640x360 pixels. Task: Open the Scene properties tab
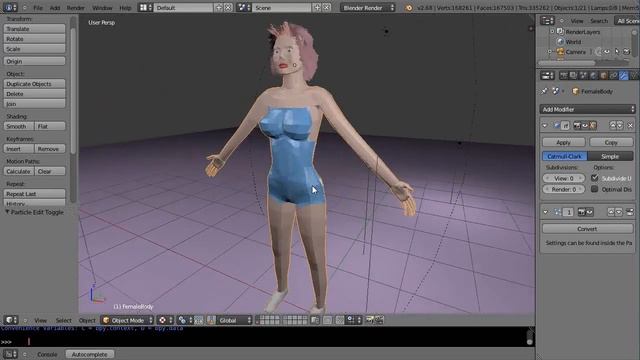click(x=584, y=76)
